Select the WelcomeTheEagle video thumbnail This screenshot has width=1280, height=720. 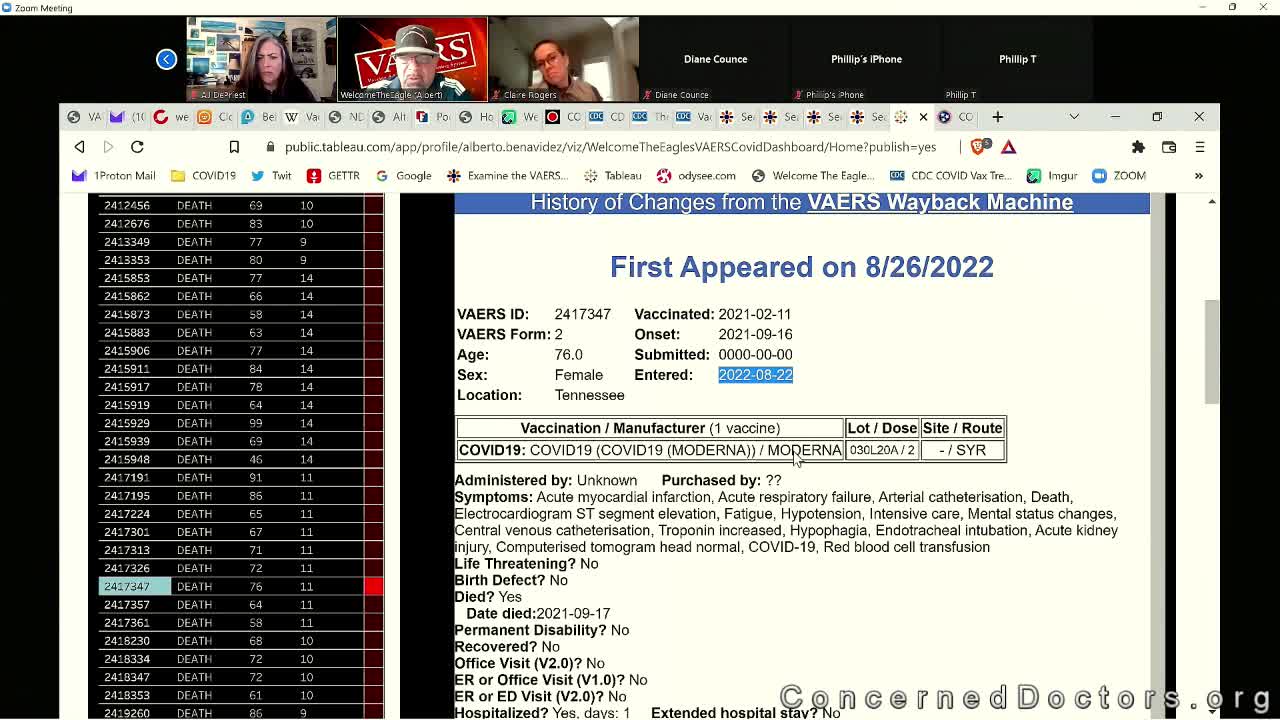coord(412,59)
